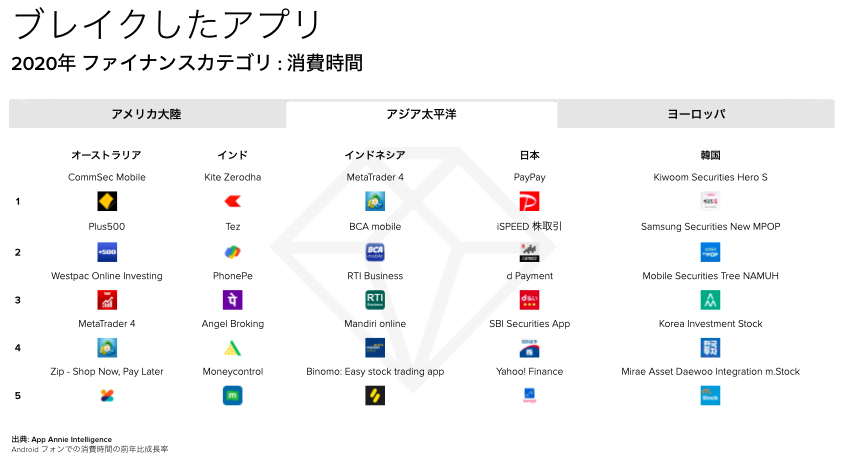Image resolution: width=844 pixels, height=461 pixels.
Task: Switch to the アメリカ大陸 tab
Action: (x=147, y=114)
